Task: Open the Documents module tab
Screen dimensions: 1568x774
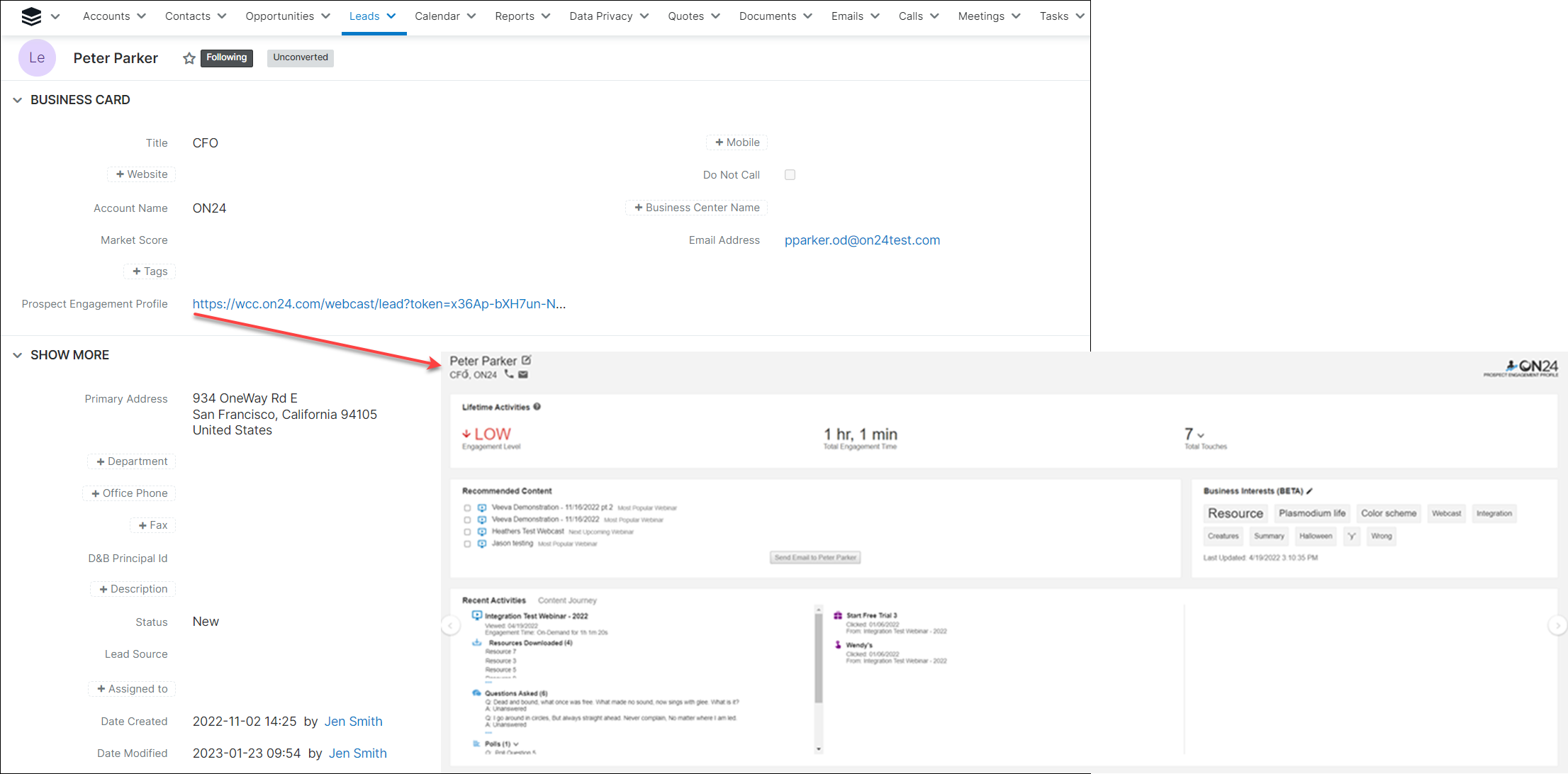Action: (x=768, y=16)
